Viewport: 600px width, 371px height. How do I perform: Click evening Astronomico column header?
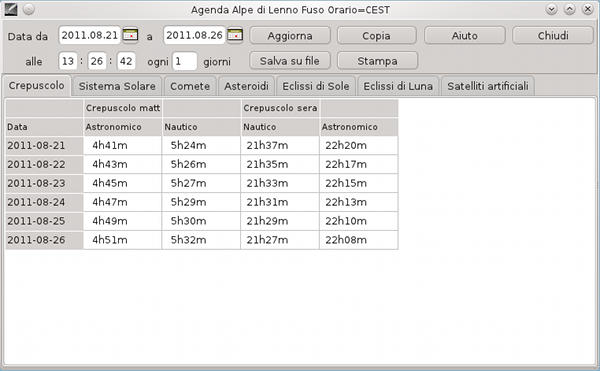click(359, 127)
